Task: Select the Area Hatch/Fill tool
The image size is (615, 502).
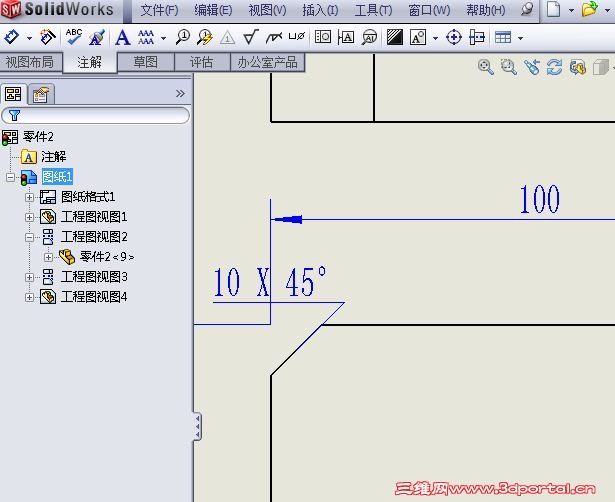Action: click(x=395, y=37)
